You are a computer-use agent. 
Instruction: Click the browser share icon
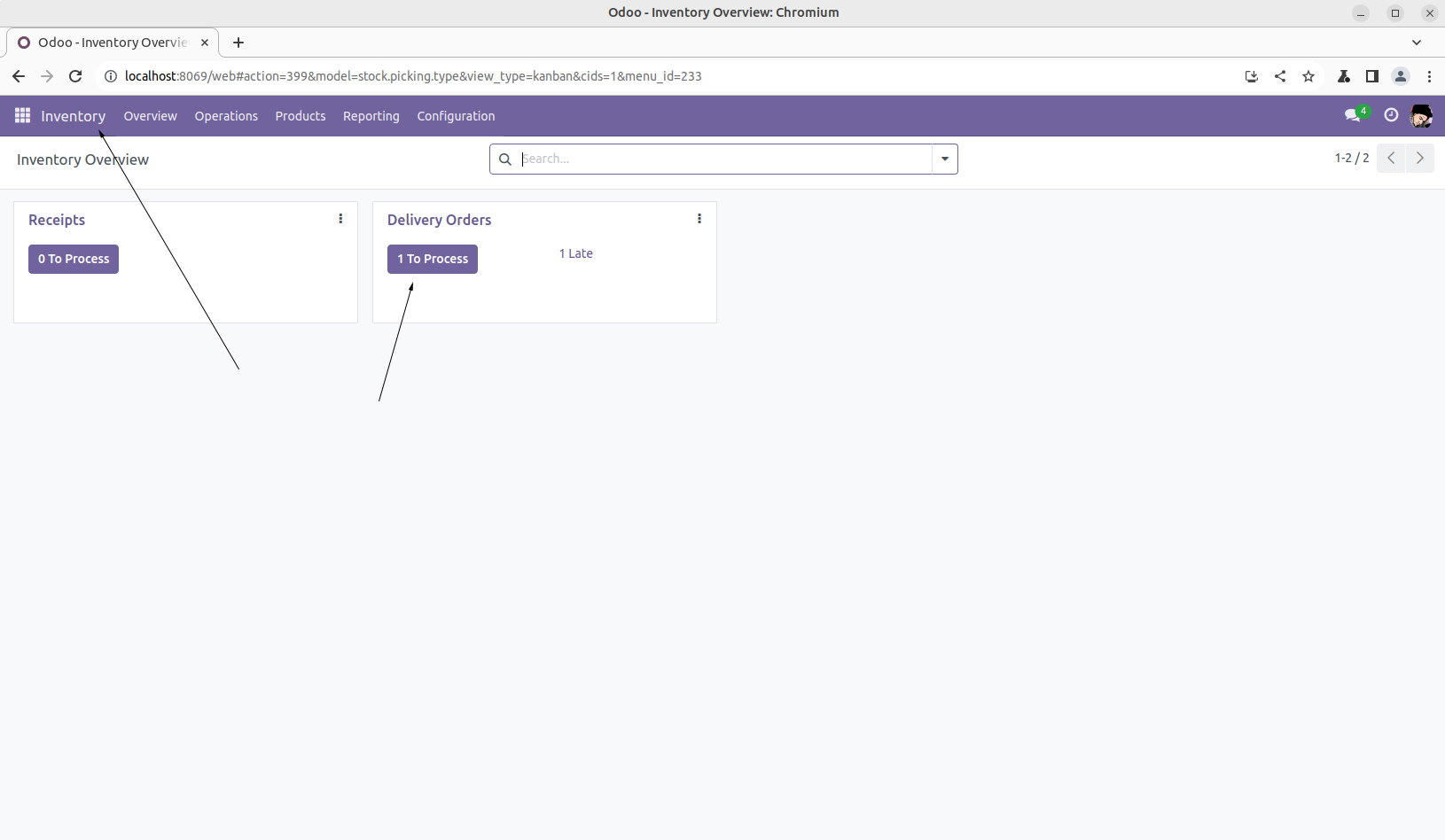point(1280,76)
